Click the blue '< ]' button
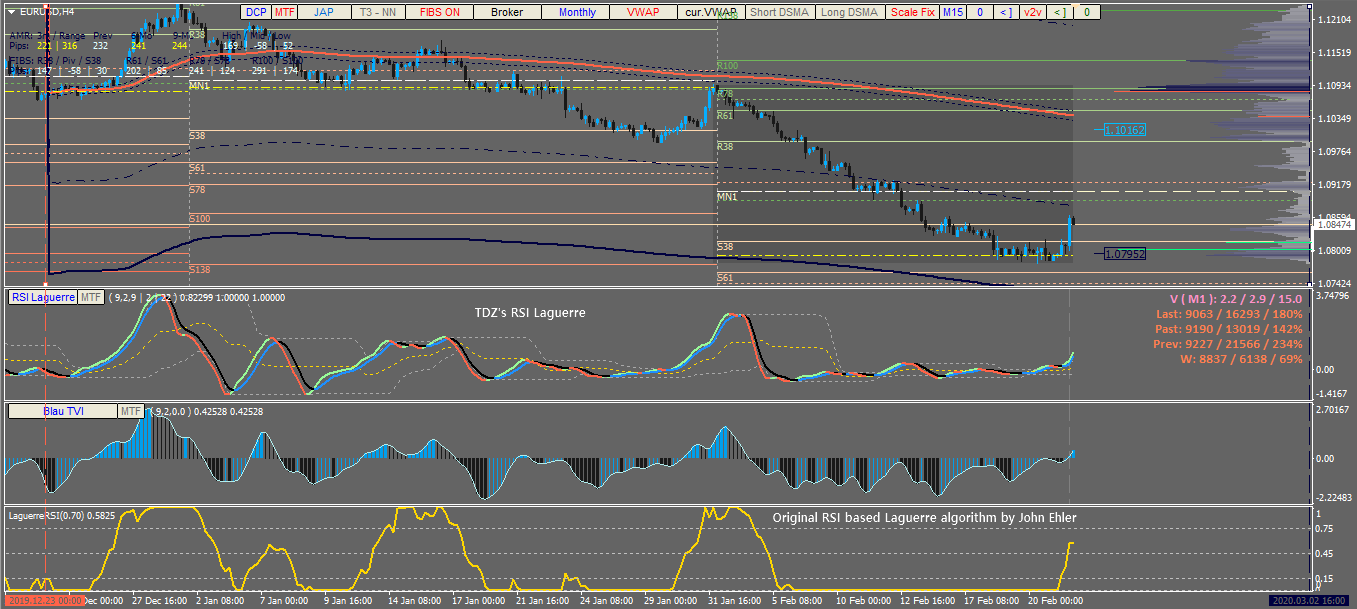 pos(1006,12)
